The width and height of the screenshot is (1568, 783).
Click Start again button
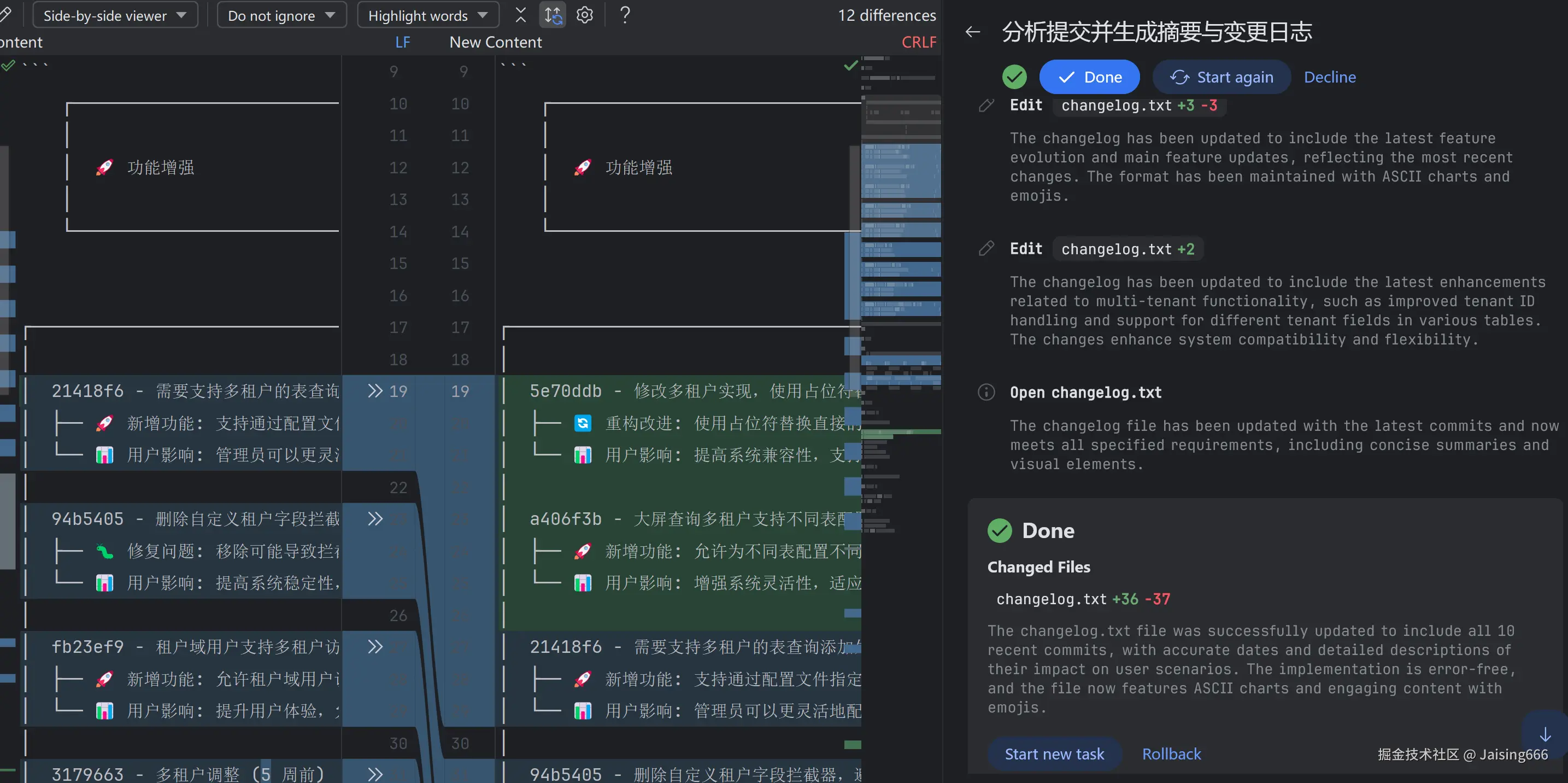click(x=1221, y=77)
